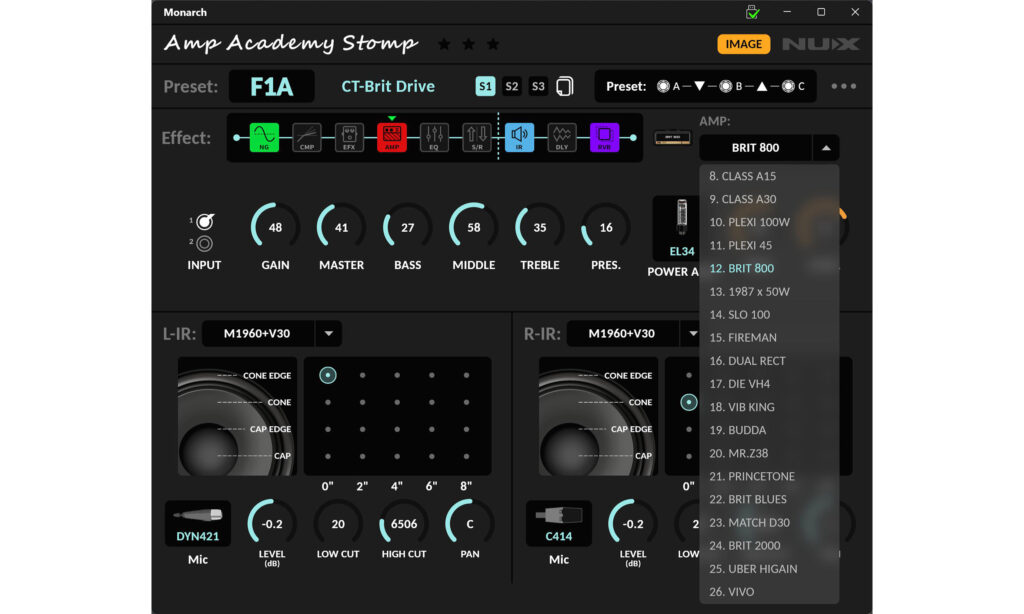Select the RVB reverb block
This screenshot has height=614, width=1024.
click(604, 137)
